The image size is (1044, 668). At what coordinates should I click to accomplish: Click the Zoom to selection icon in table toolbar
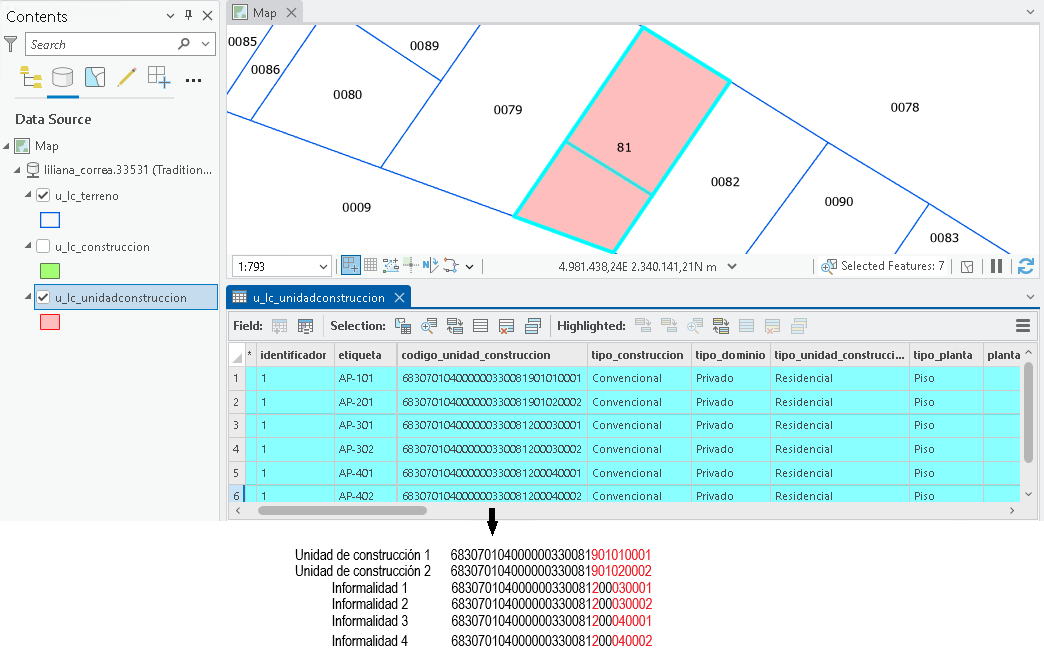pos(429,326)
